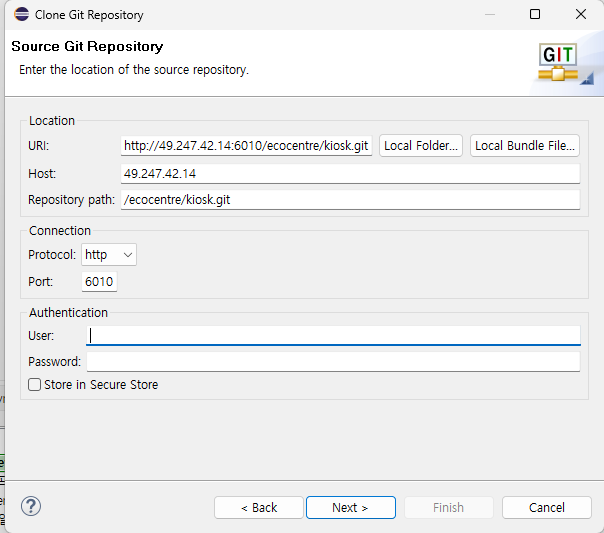Select the Repository path field
Image resolution: width=604 pixels, height=533 pixels.
[350, 199]
